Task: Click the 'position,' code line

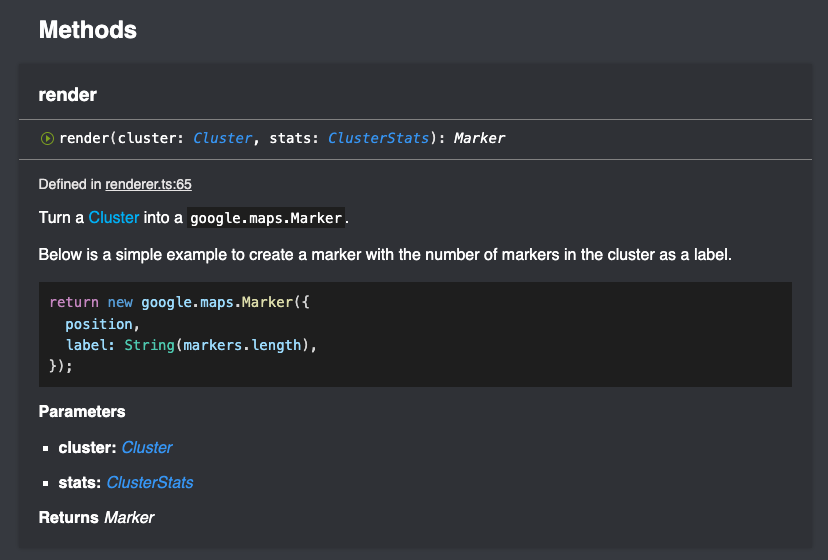Action: click(102, 324)
